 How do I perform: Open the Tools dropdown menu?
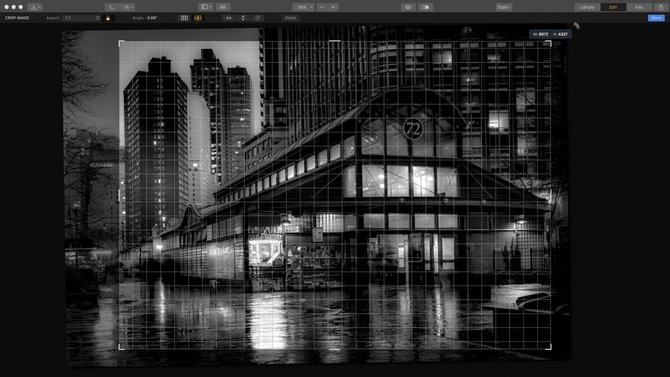504,7
